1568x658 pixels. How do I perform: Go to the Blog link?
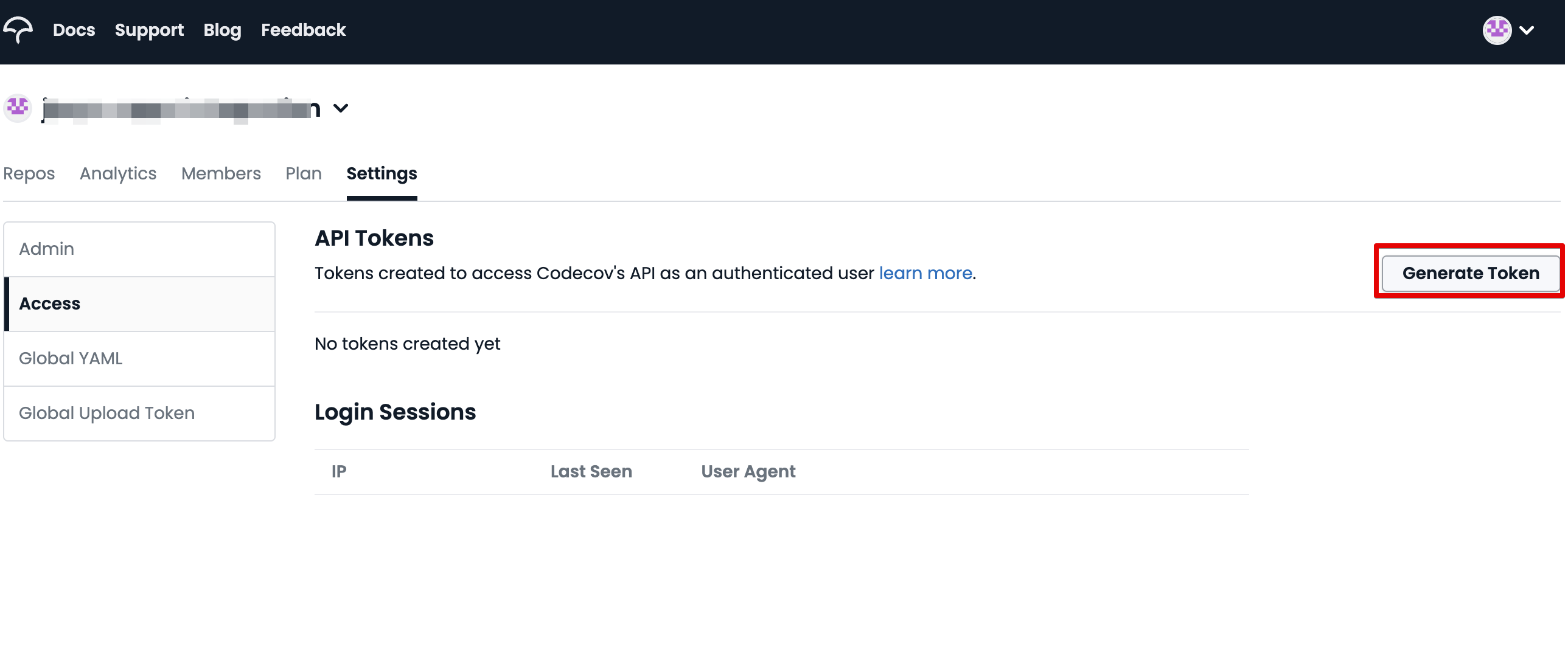click(x=222, y=30)
